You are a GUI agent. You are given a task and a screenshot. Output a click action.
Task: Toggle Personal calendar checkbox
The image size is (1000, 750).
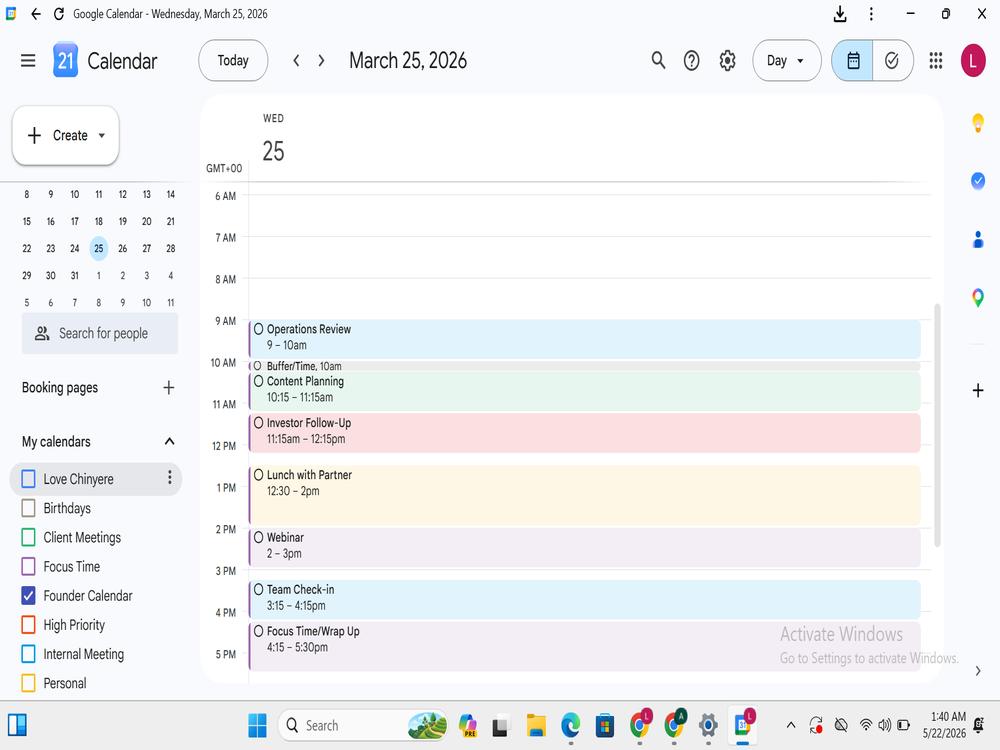coord(28,683)
